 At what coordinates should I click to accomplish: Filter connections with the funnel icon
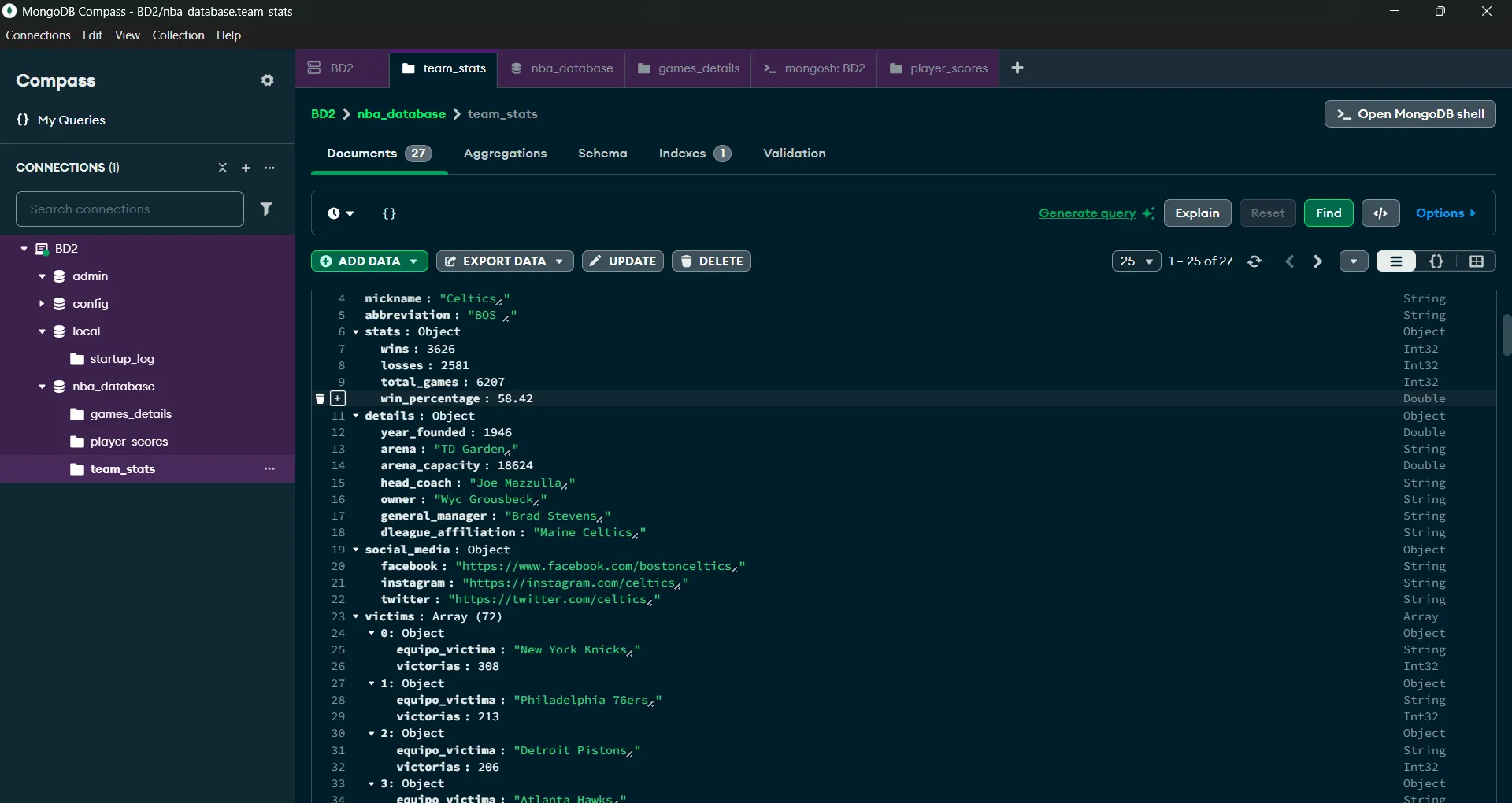[x=267, y=209]
